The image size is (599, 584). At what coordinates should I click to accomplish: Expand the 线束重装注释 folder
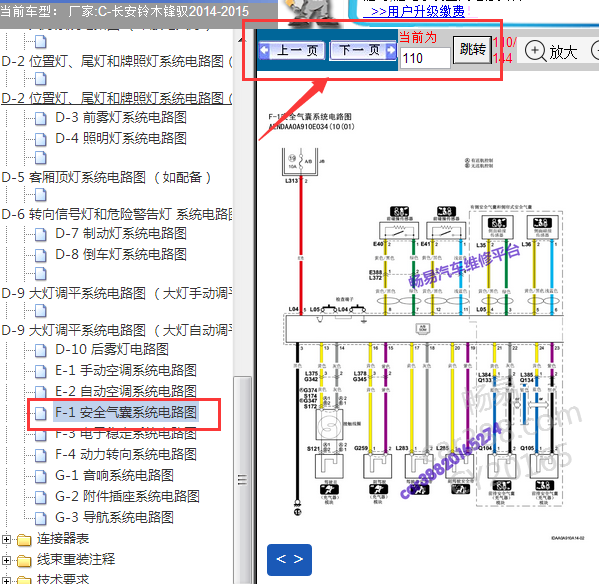(x=6, y=560)
